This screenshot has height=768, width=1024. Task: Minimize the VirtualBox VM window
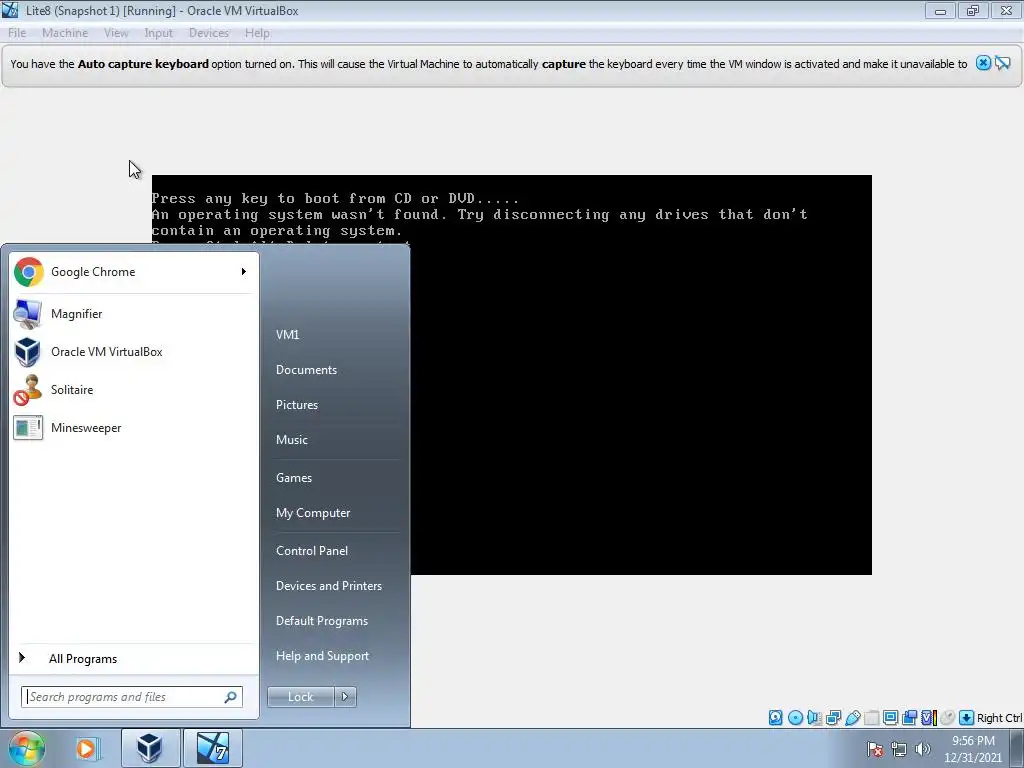tap(940, 11)
